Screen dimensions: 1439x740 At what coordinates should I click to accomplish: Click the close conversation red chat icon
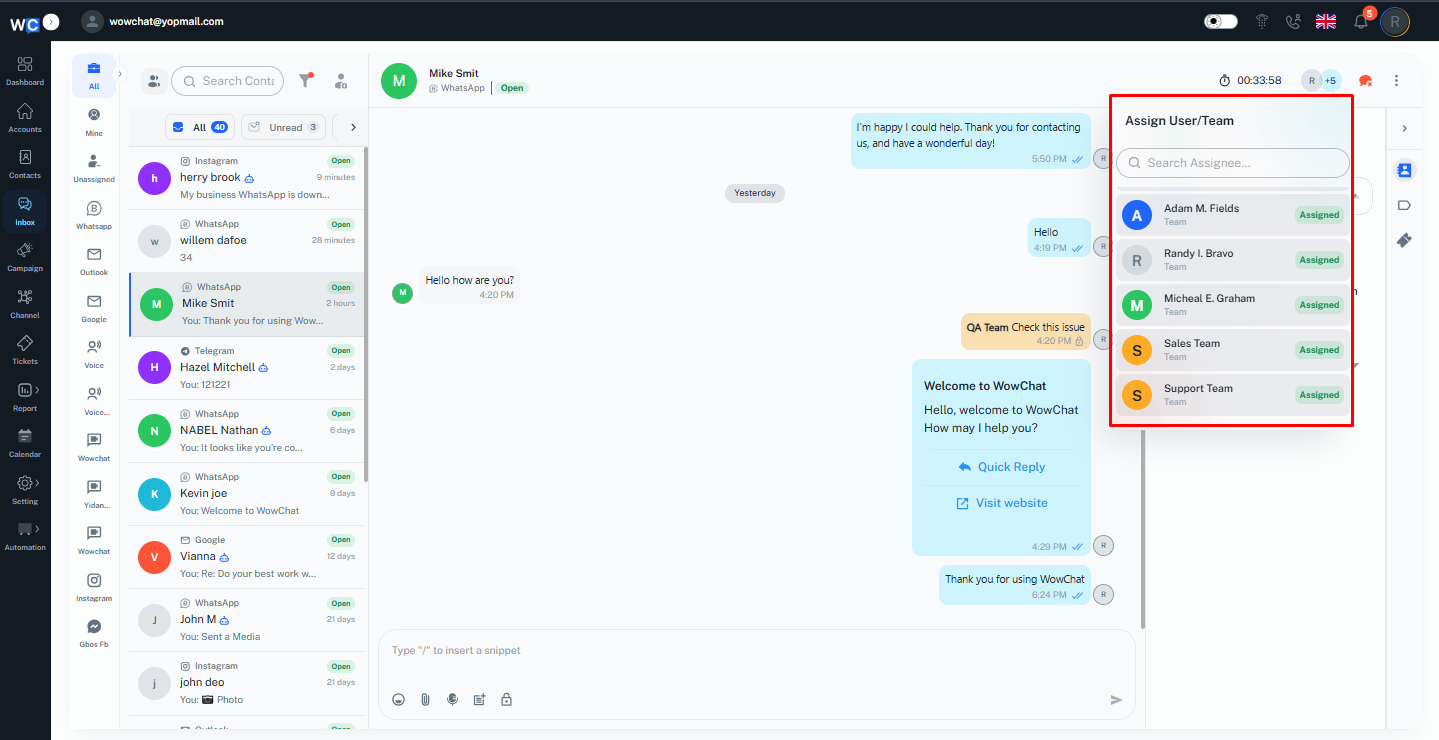point(1365,81)
